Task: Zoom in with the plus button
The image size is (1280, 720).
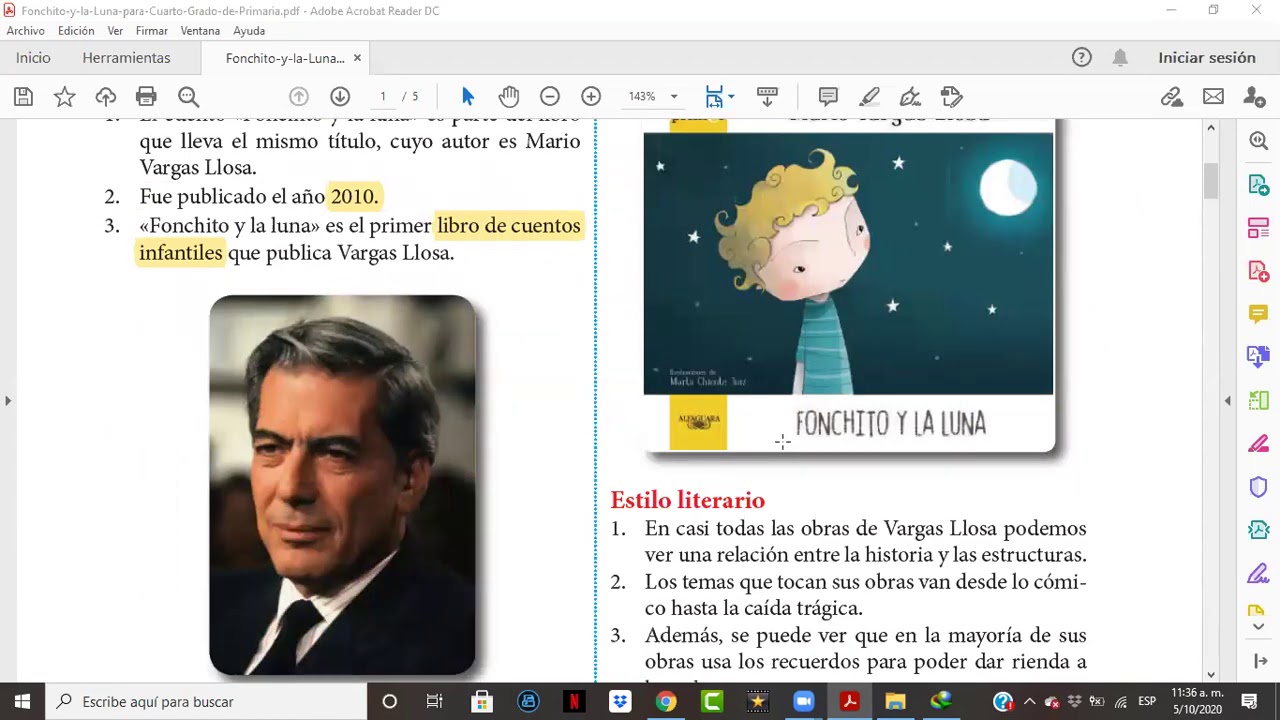Action: 591,97
